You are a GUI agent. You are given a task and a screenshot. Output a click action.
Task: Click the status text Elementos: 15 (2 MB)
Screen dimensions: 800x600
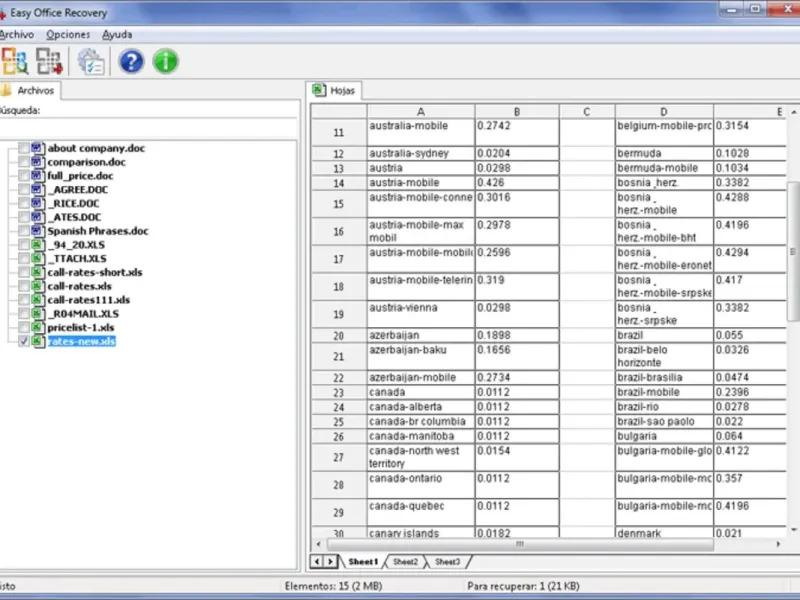(x=333, y=586)
